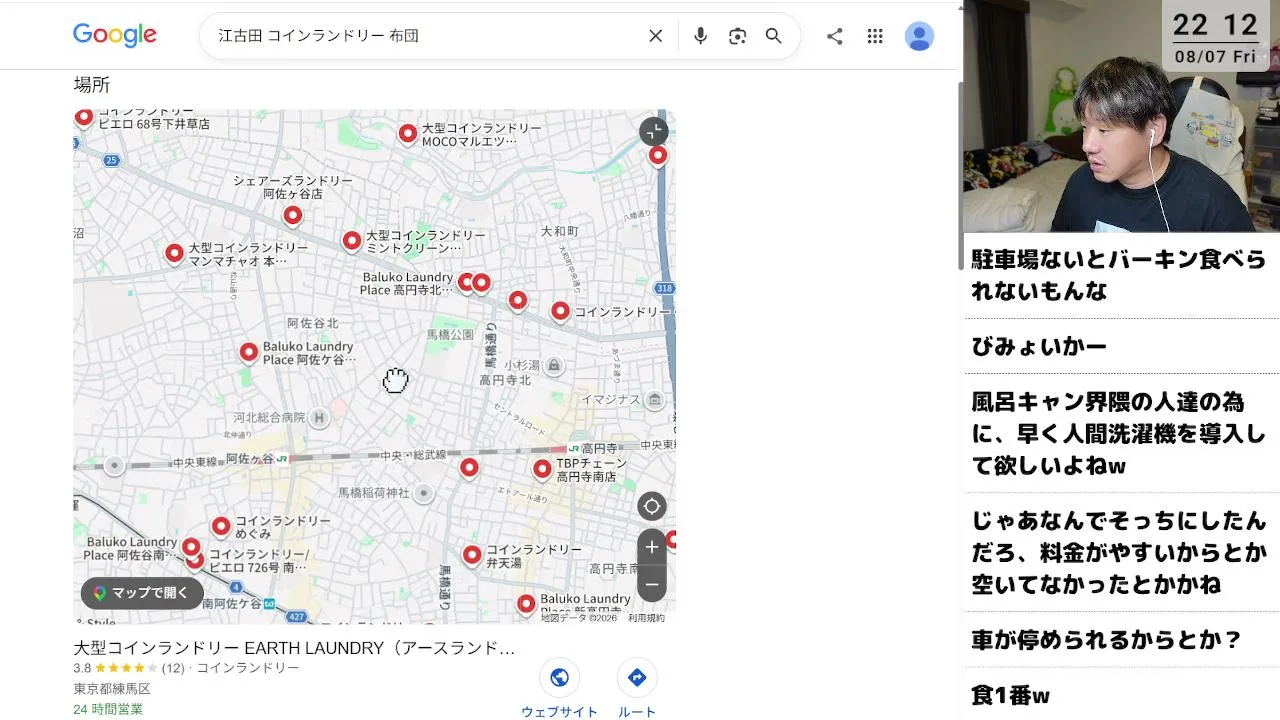This screenshot has height=720, width=1280.
Task: Click the 小杉湯 map marker
Action: [x=554, y=366]
